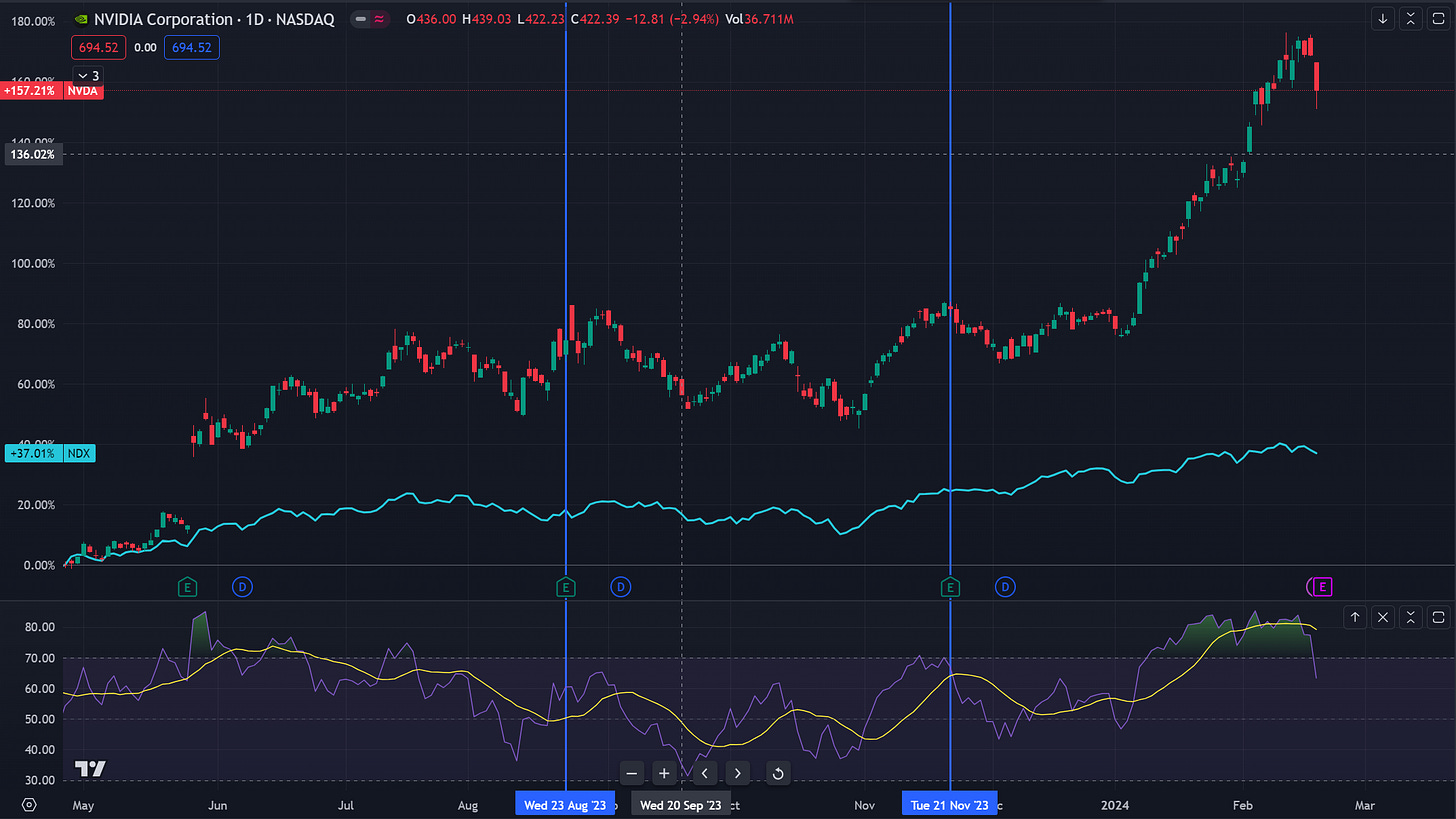Click the Mar label on the time axis

[1364, 805]
